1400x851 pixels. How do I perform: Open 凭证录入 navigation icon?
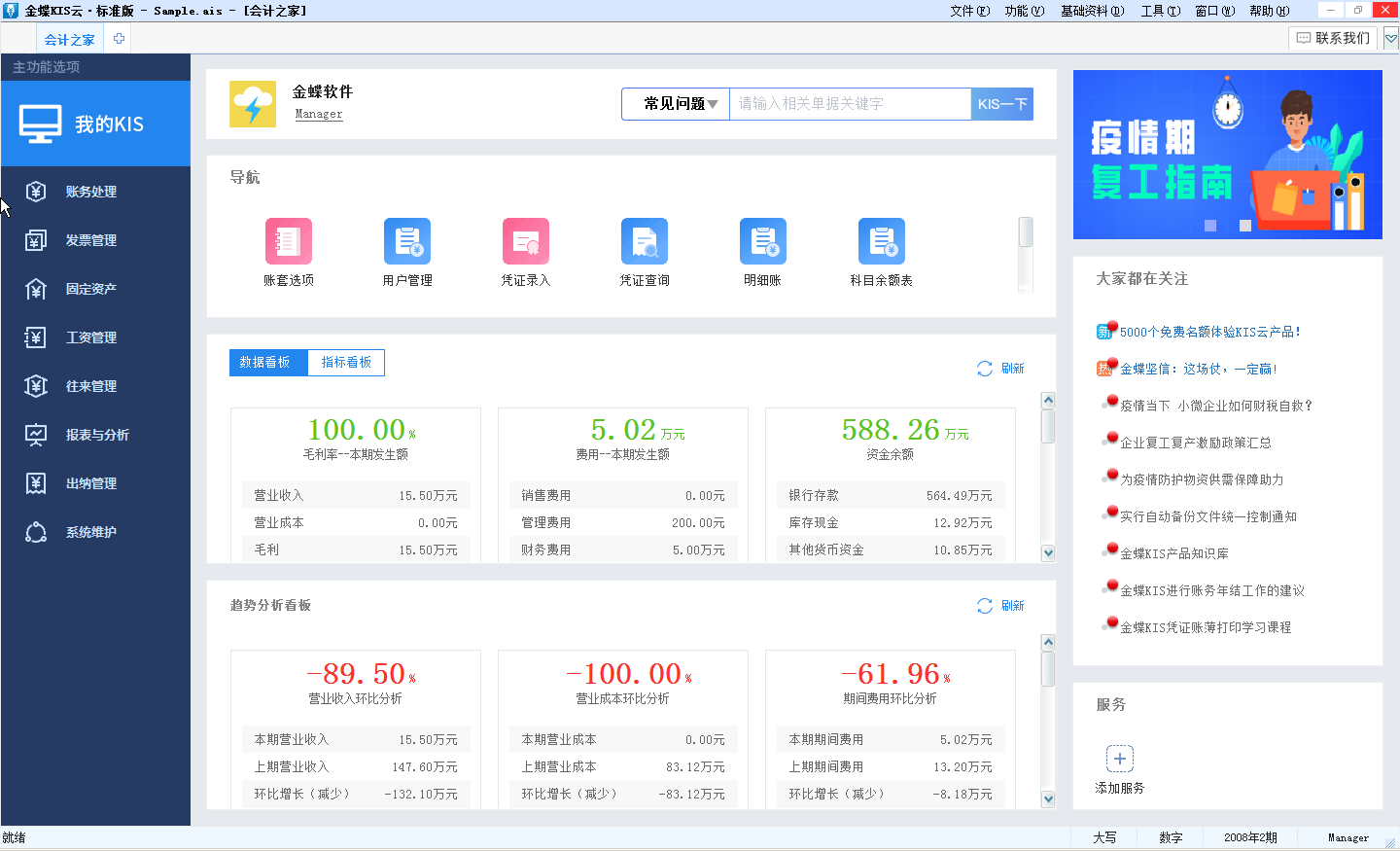click(x=526, y=241)
